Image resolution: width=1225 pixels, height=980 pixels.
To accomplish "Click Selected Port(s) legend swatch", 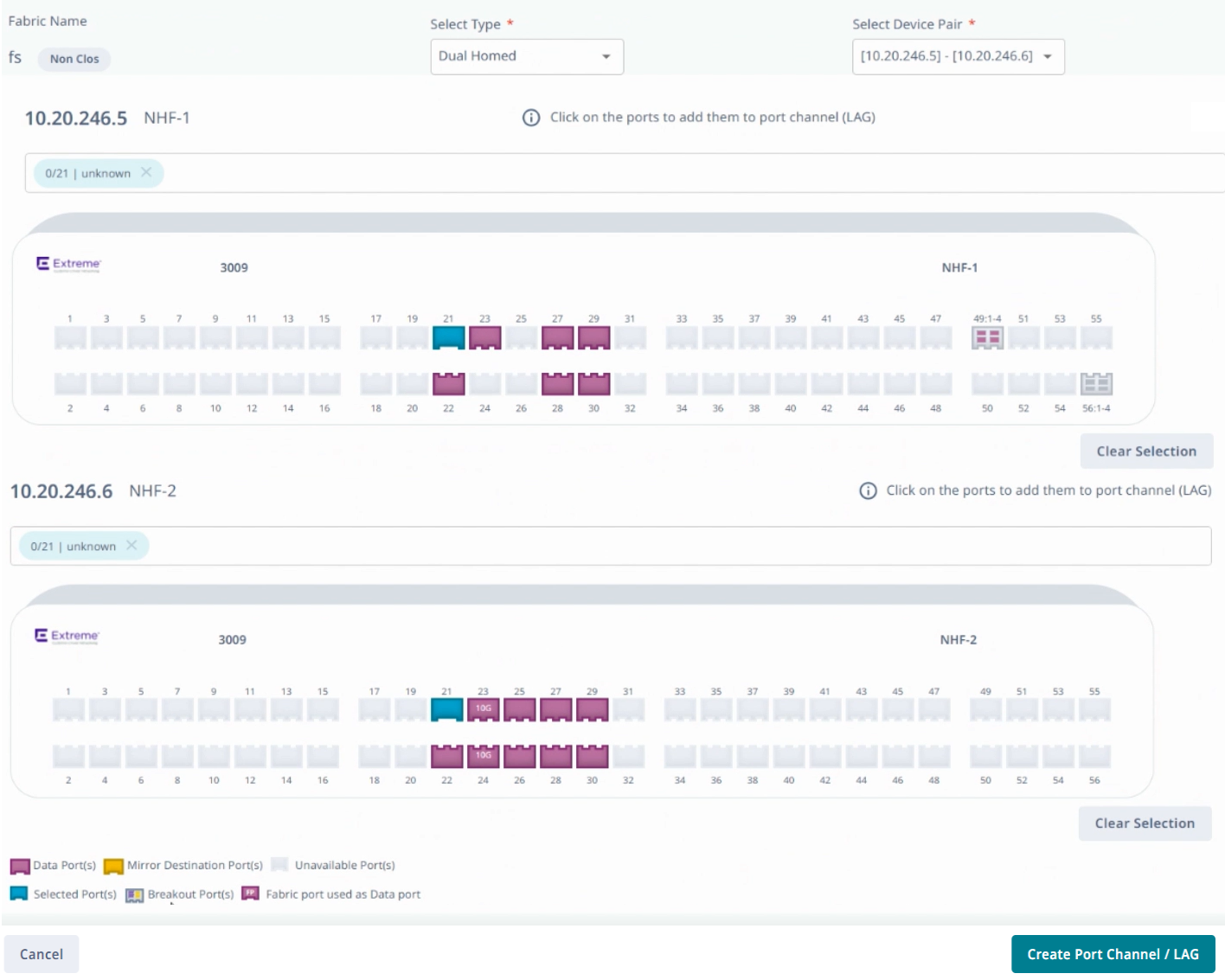I will pyautogui.click(x=19, y=894).
